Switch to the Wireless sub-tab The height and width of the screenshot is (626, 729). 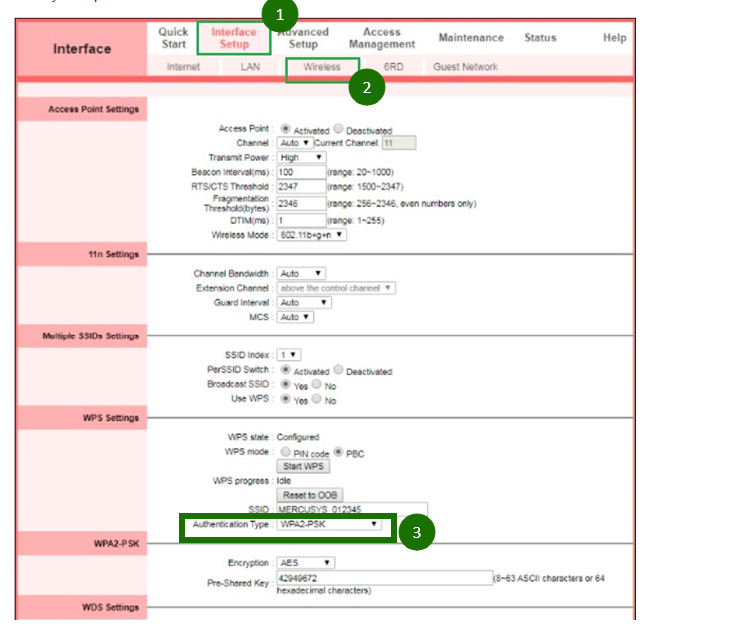click(321, 67)
